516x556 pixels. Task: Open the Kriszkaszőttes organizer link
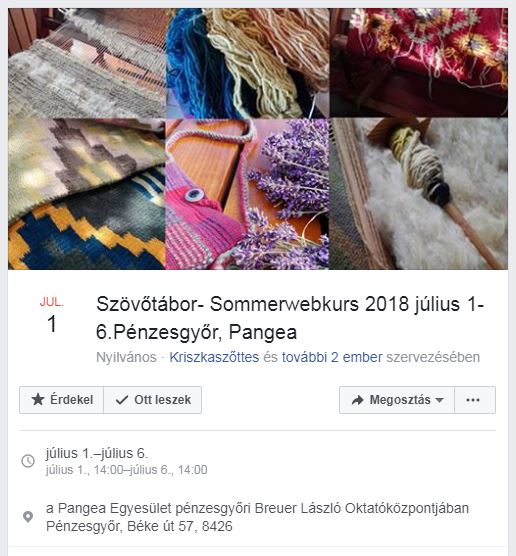point(214,357)
